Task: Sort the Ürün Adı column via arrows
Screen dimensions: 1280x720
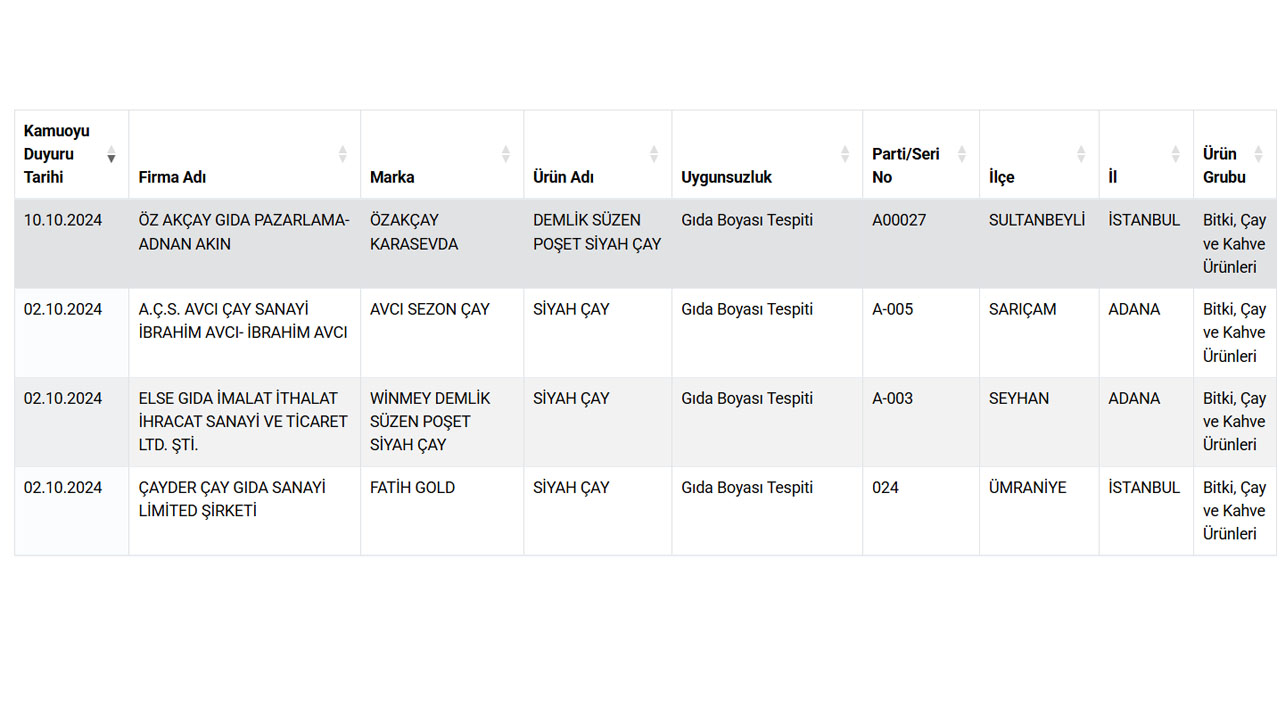Action: [653, 154]
